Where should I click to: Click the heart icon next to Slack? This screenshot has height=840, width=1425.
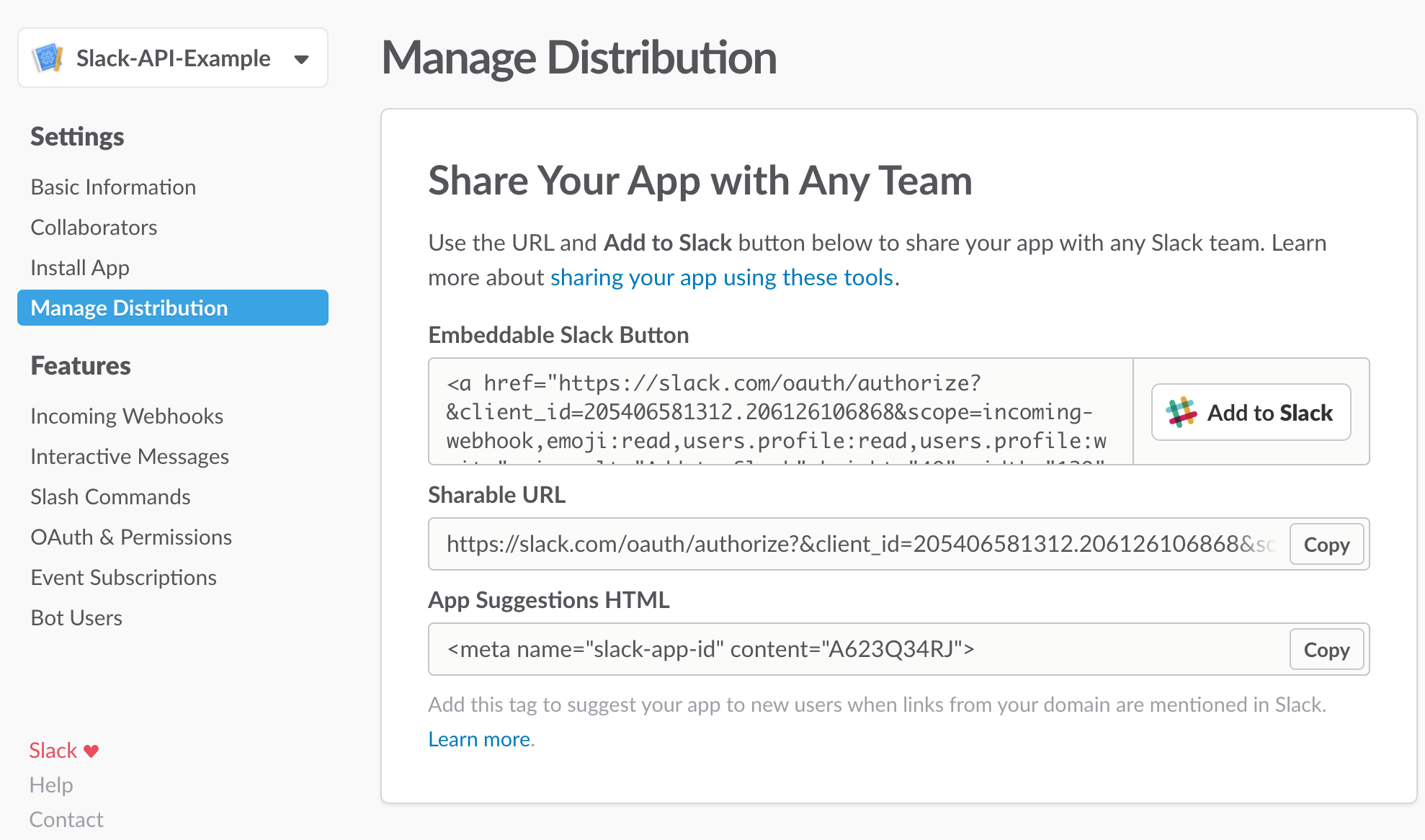pos(91,751)
